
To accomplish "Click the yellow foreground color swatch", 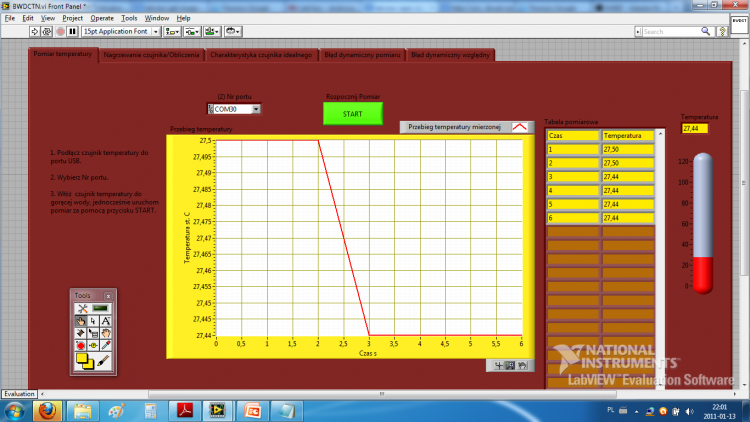I will tap(81, 358).
